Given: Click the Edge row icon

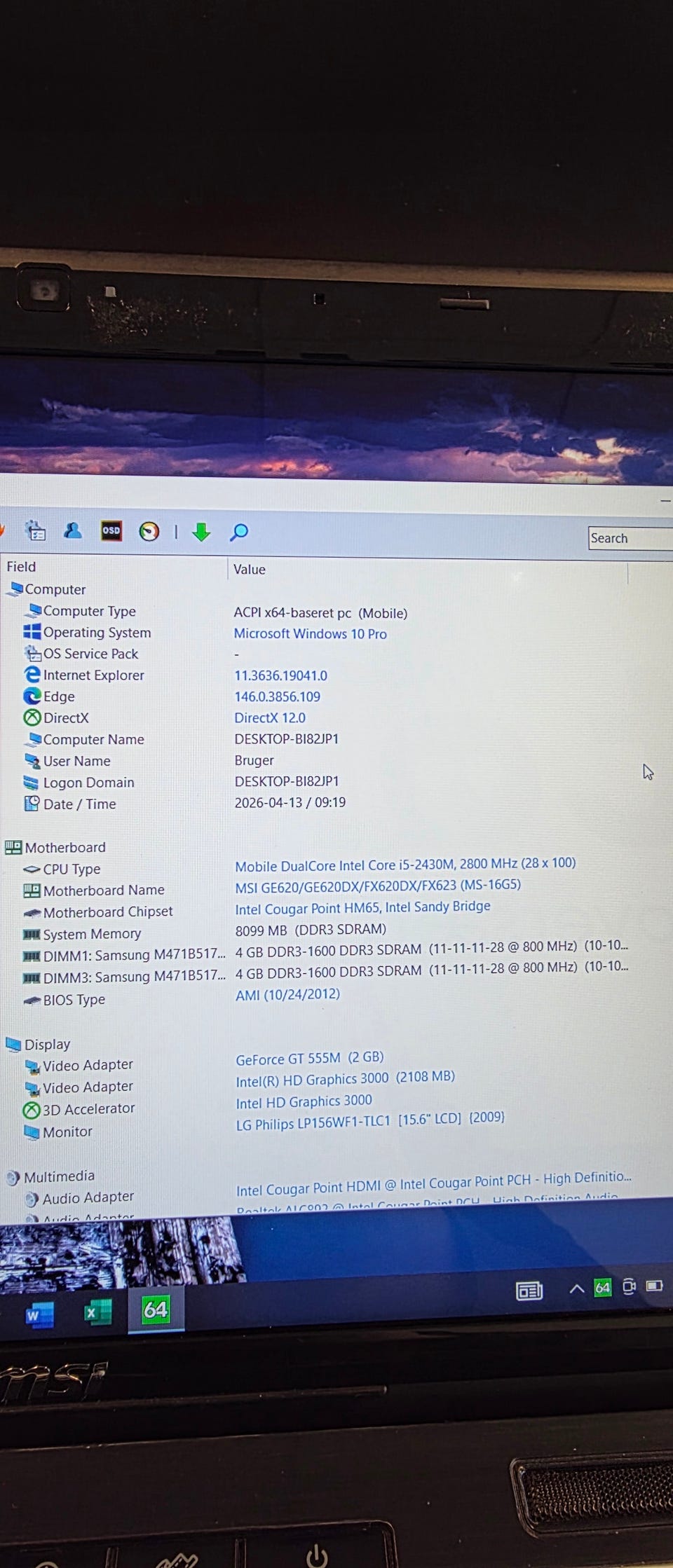Looking at the screenshot, I should click(x=32, y=696).
